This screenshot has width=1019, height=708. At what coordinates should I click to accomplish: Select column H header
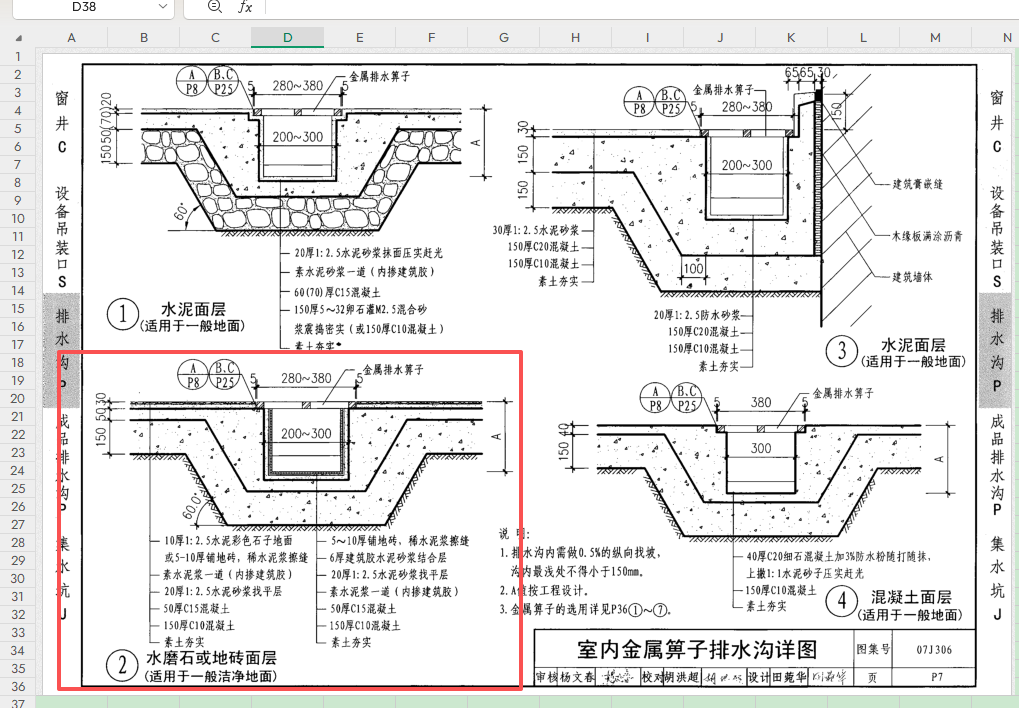pos(575,38)
